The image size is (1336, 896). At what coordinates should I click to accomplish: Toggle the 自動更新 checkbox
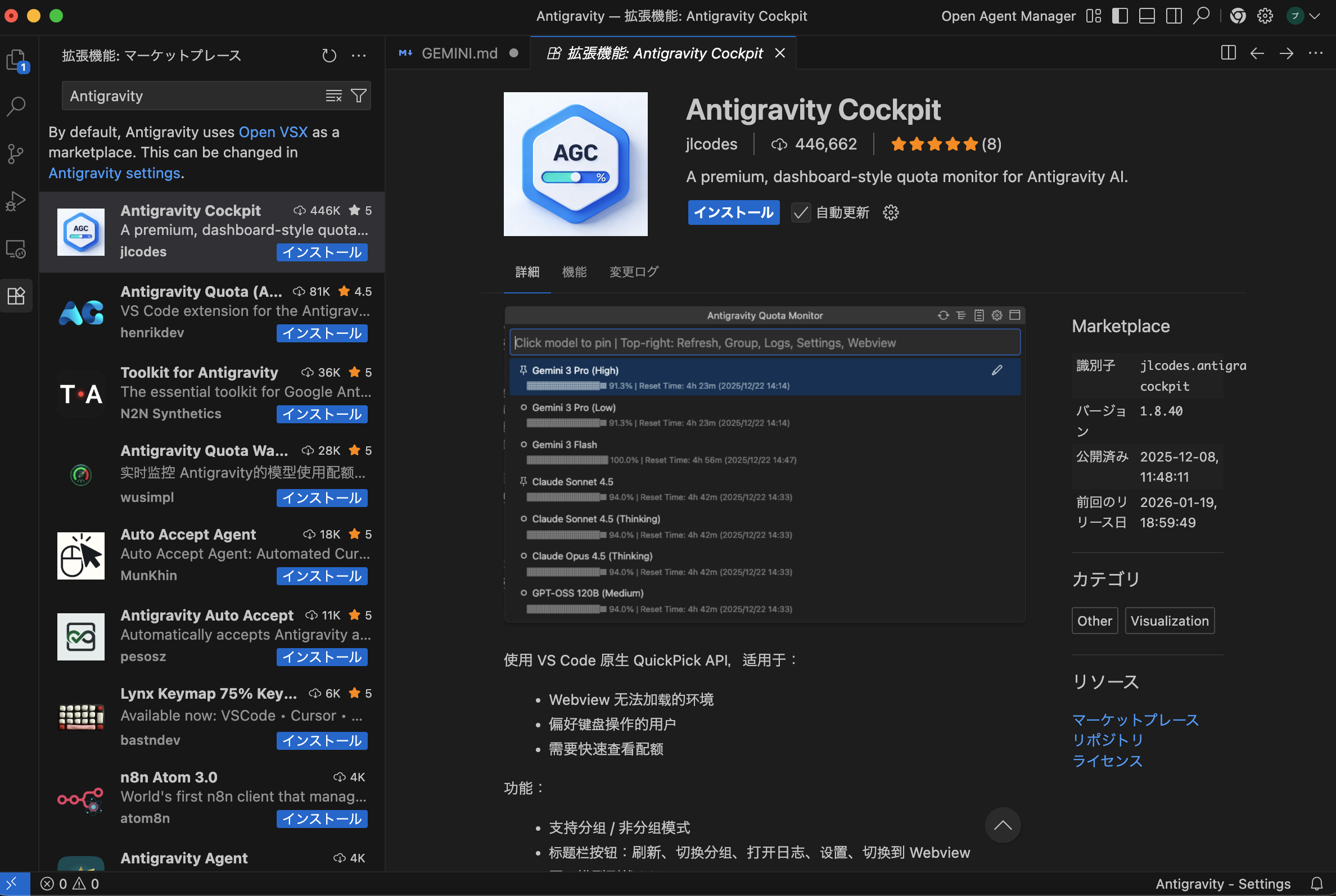click(x=800, y=212)
